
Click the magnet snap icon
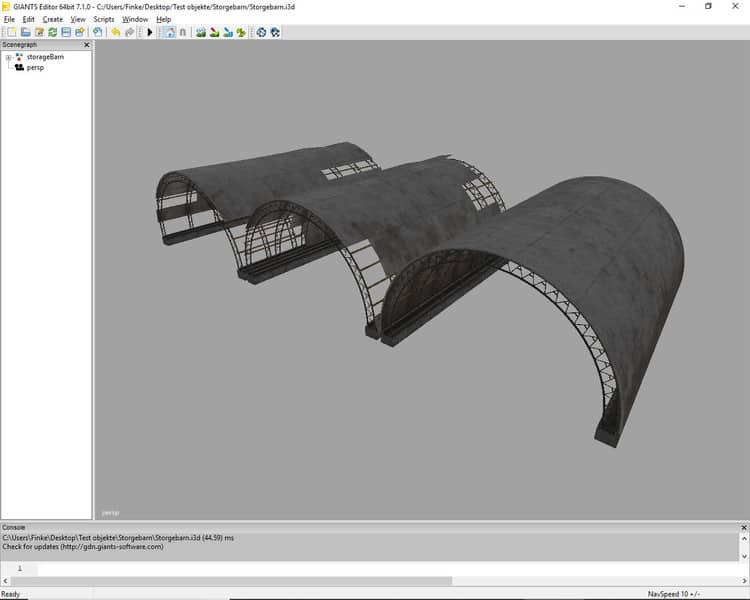pos(182,32)
